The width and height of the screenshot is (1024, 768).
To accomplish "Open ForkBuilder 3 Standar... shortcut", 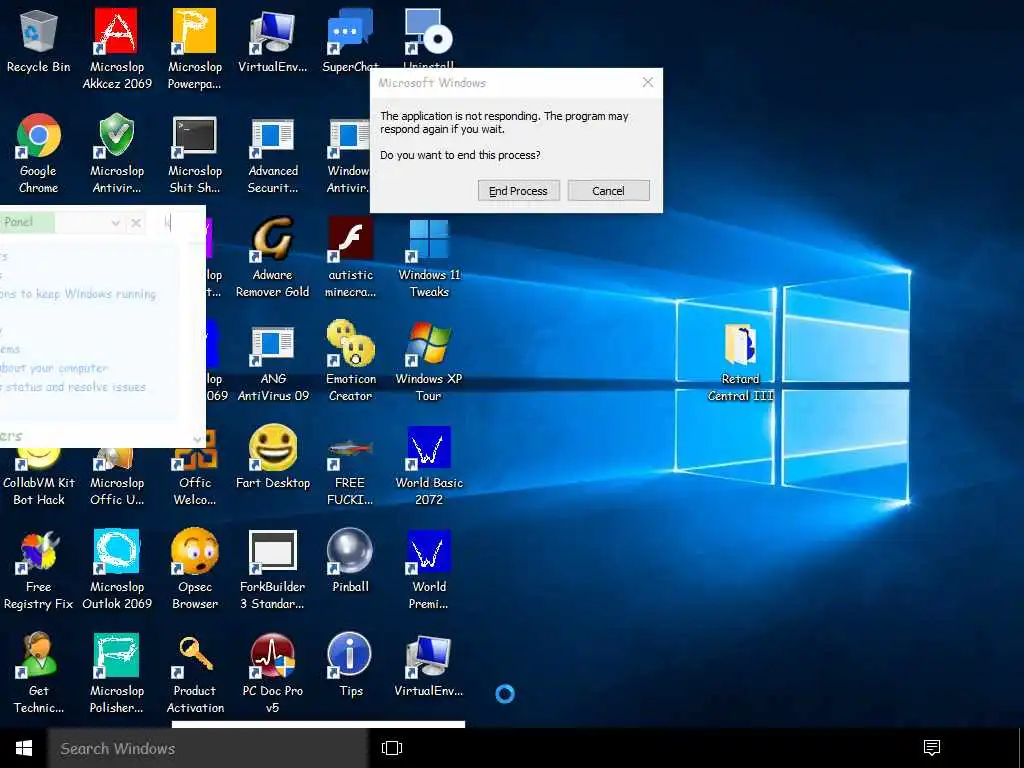I will (x=272, y=569).
